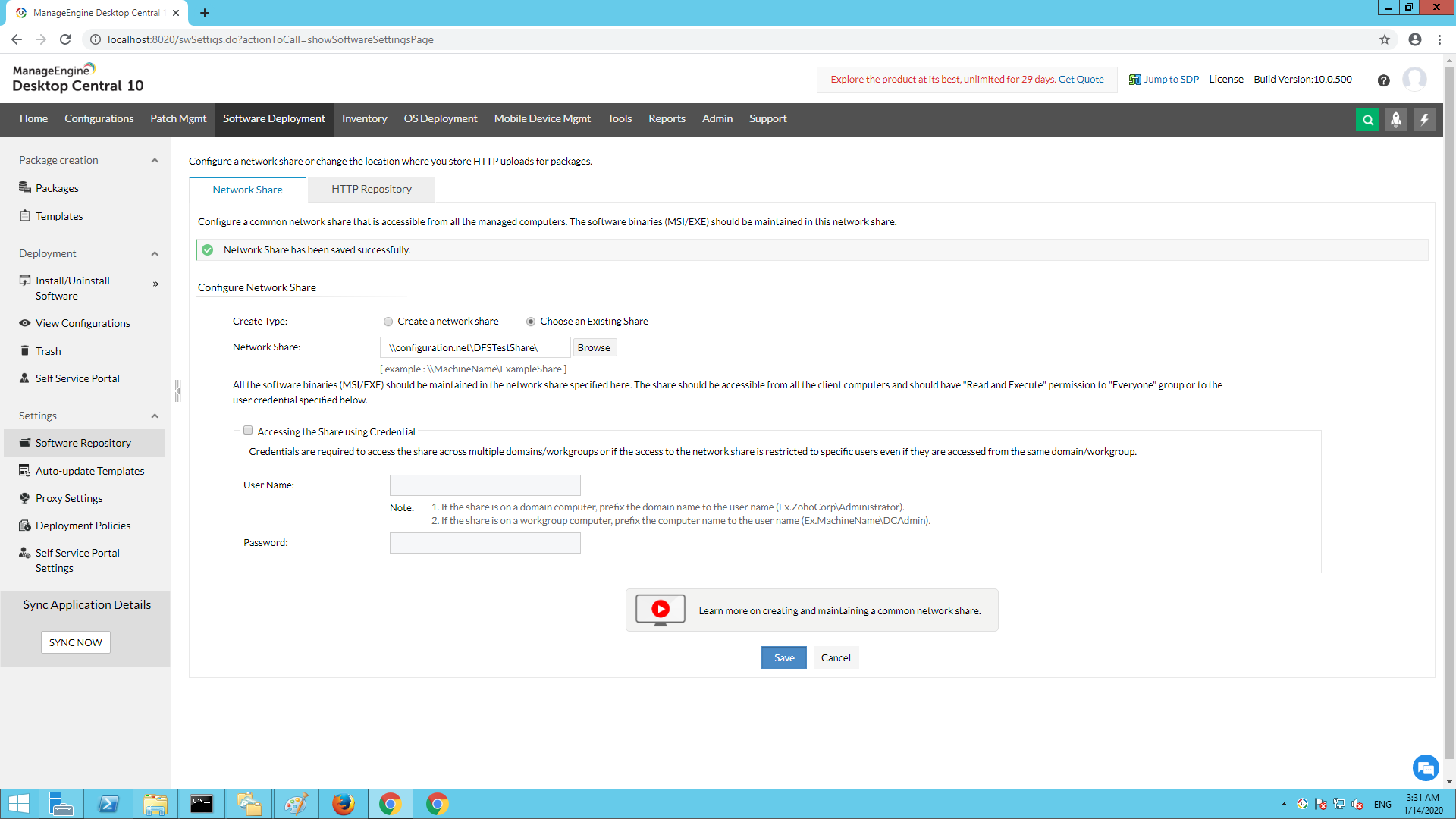Switch to the HTTP Repository tab
Screen dimensions: 1456x819
[370, 189]
